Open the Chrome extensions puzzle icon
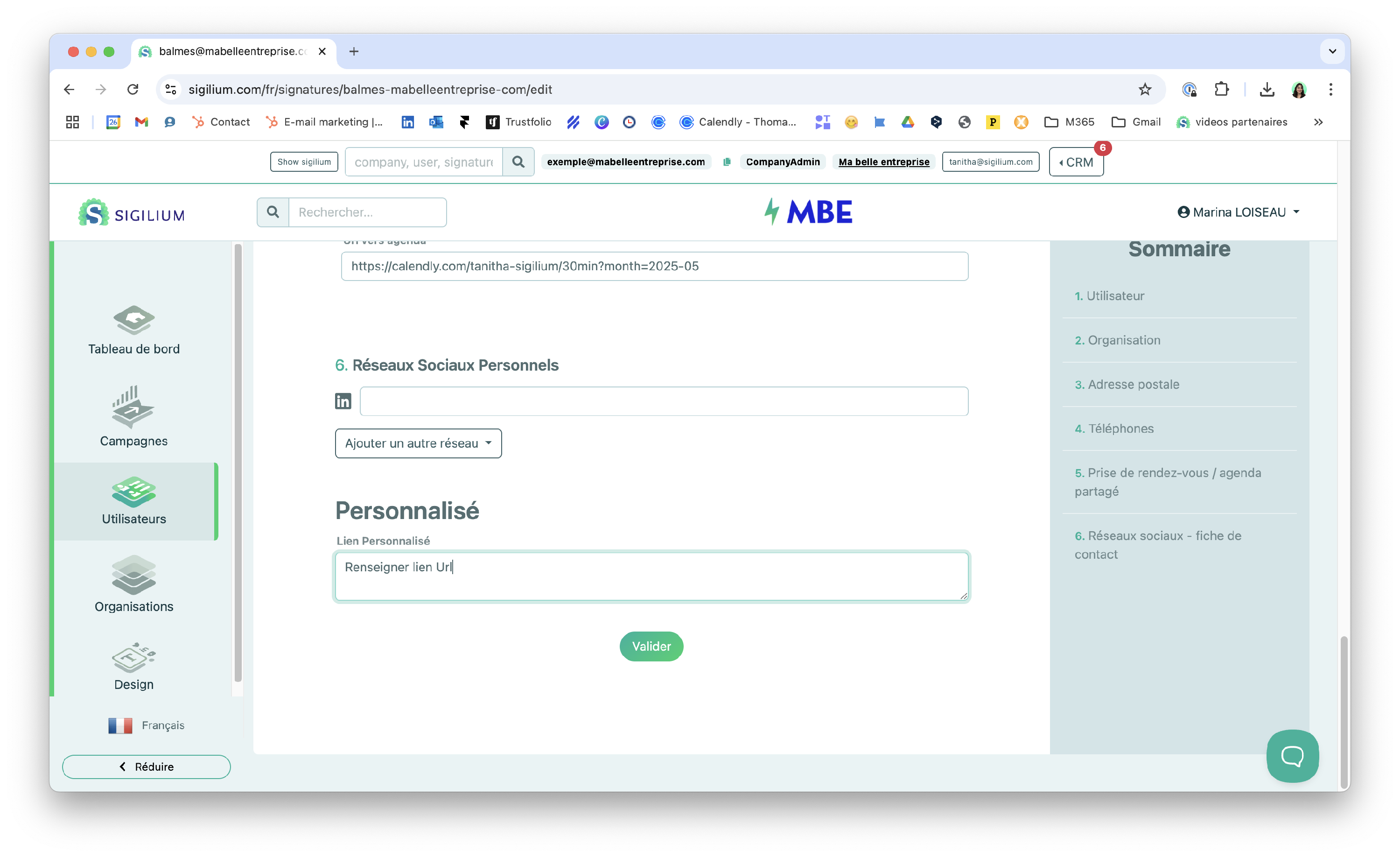 pos(1221,89)
